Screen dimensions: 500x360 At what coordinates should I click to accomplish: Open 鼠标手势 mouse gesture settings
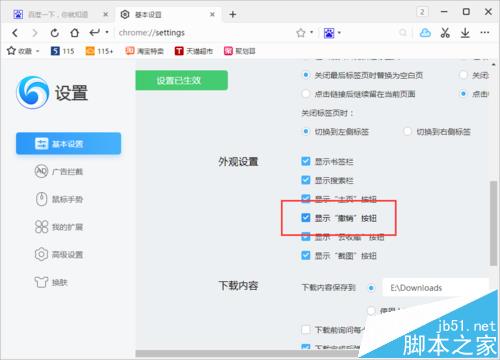point(59,199)
